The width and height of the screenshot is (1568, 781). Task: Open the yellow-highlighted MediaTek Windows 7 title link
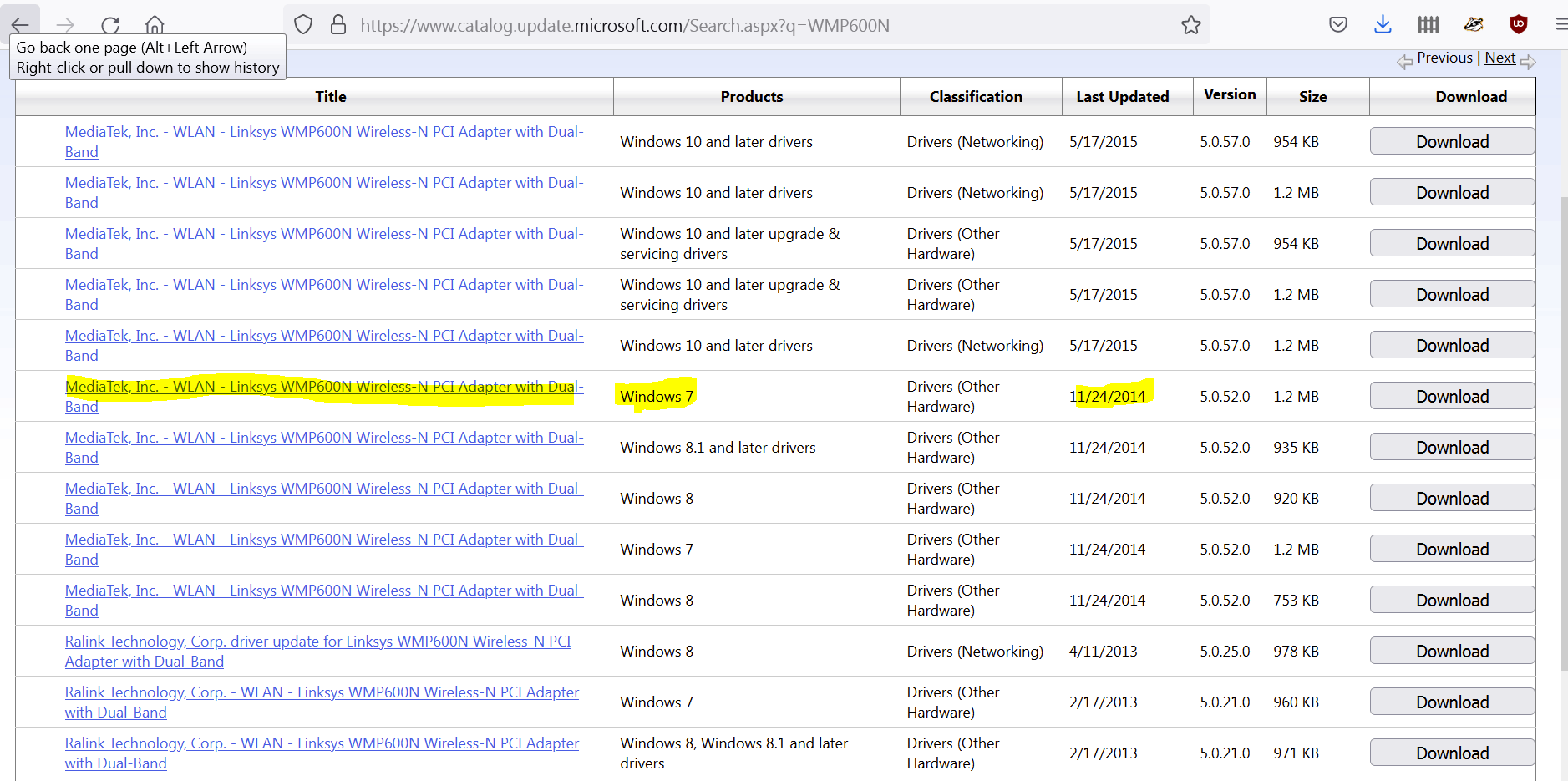pyautogui.click(x=324, y=397)
